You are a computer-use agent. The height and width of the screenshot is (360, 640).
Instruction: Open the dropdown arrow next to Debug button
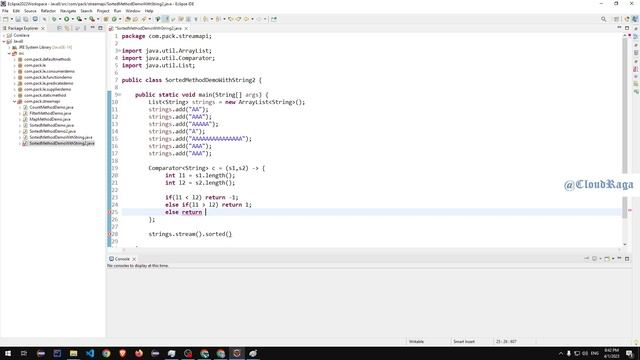point(60,19)
